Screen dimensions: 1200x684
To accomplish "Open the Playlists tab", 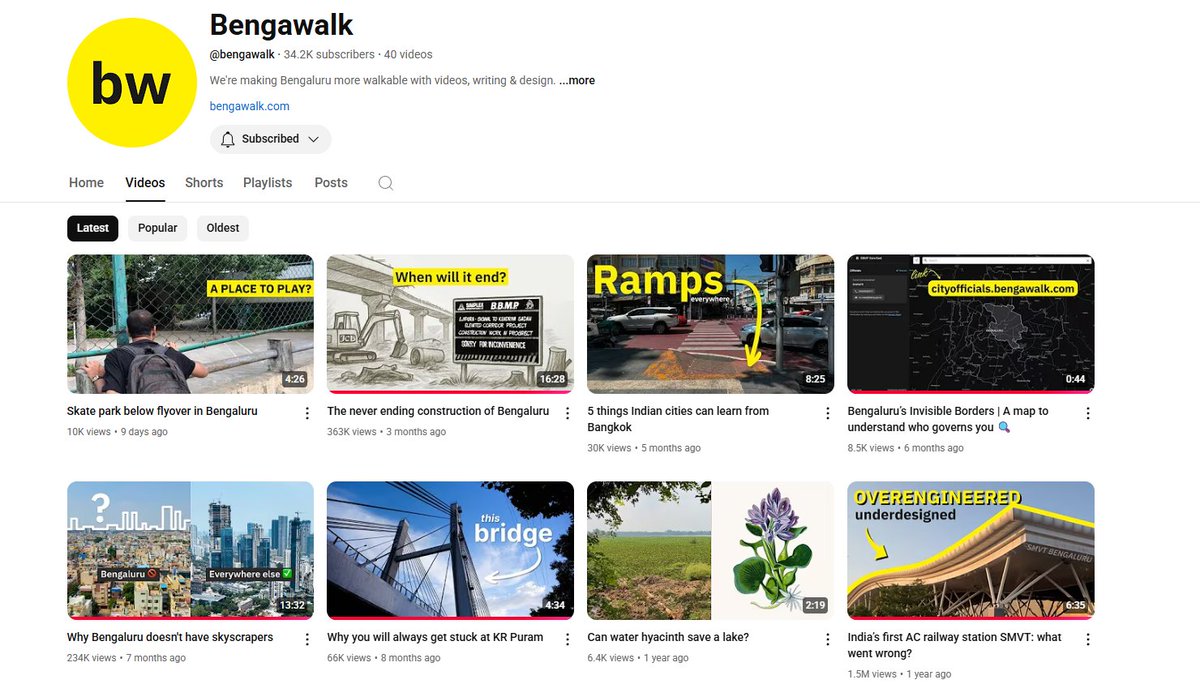I will coord(268,183).
